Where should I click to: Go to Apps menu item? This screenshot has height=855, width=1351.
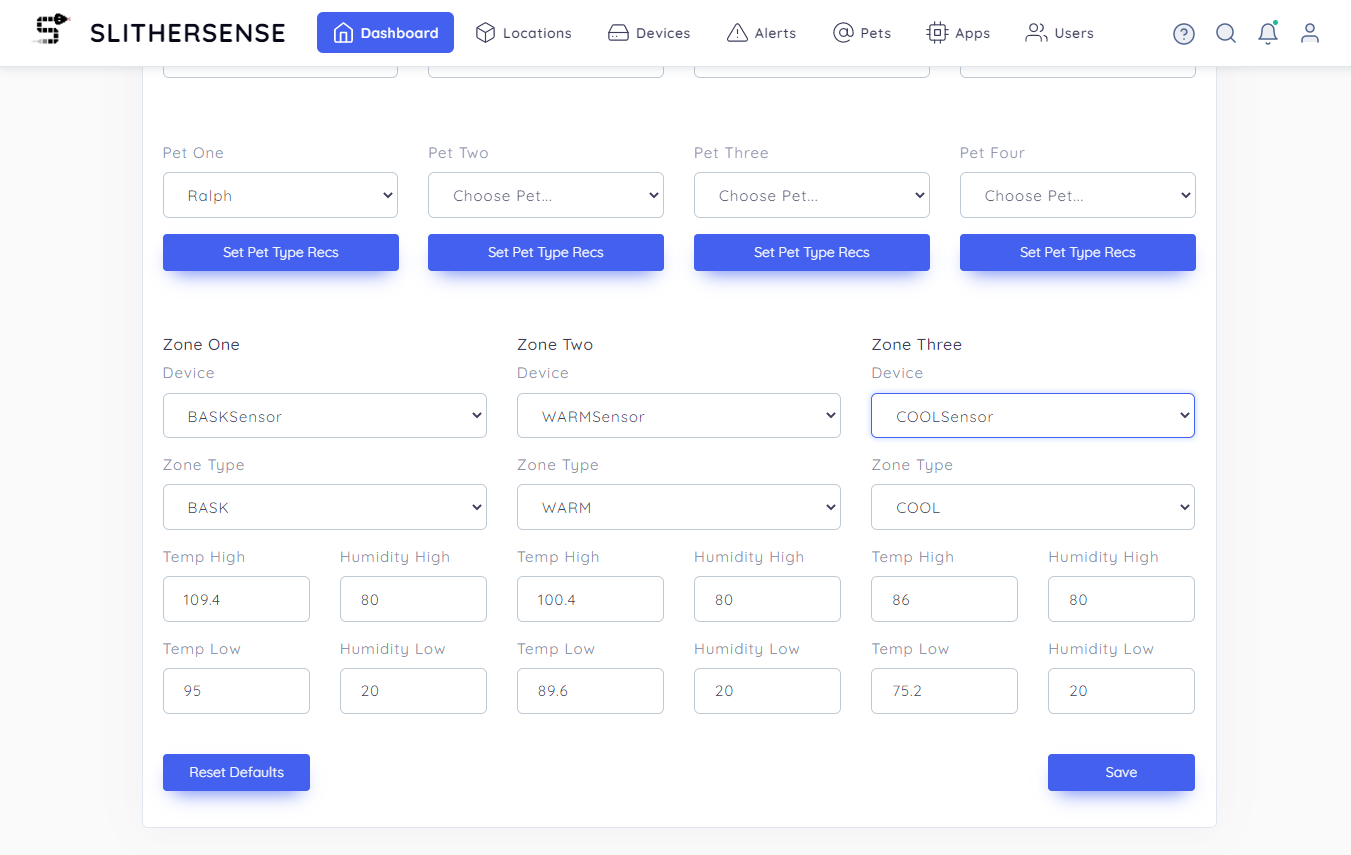click(958, 33)
